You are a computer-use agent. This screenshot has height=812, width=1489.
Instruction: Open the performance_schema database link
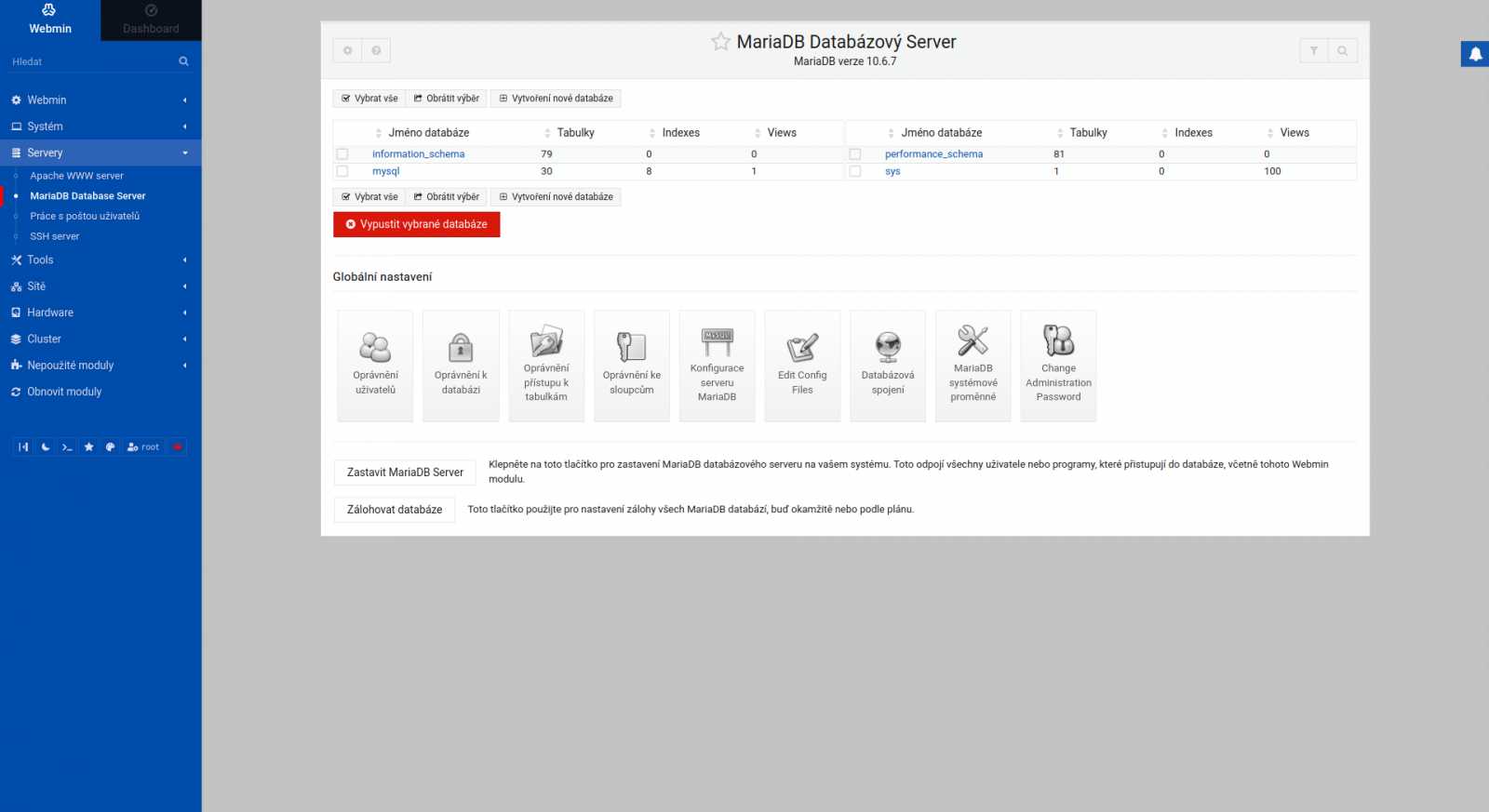933,154
